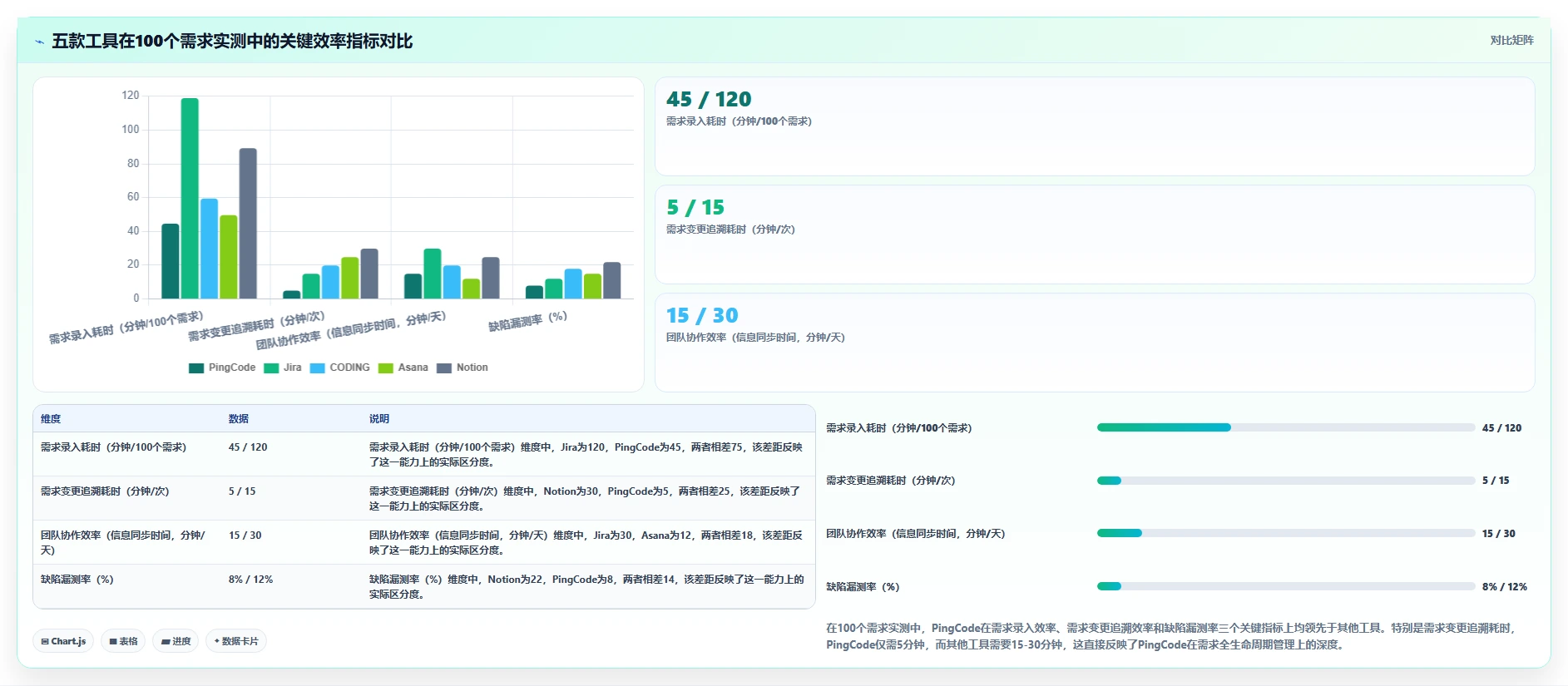Image resolution: width=1568 pixels, height=686 pixels.
Task: Click the 8% / 12% progress value label
Action: pos(1505,587)
